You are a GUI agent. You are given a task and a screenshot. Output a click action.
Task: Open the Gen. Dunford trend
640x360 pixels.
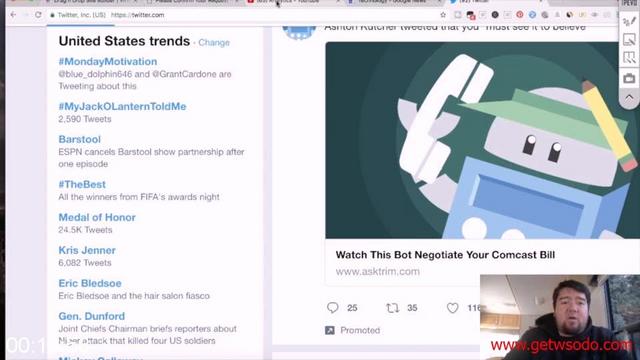click(x=91, y=316)
